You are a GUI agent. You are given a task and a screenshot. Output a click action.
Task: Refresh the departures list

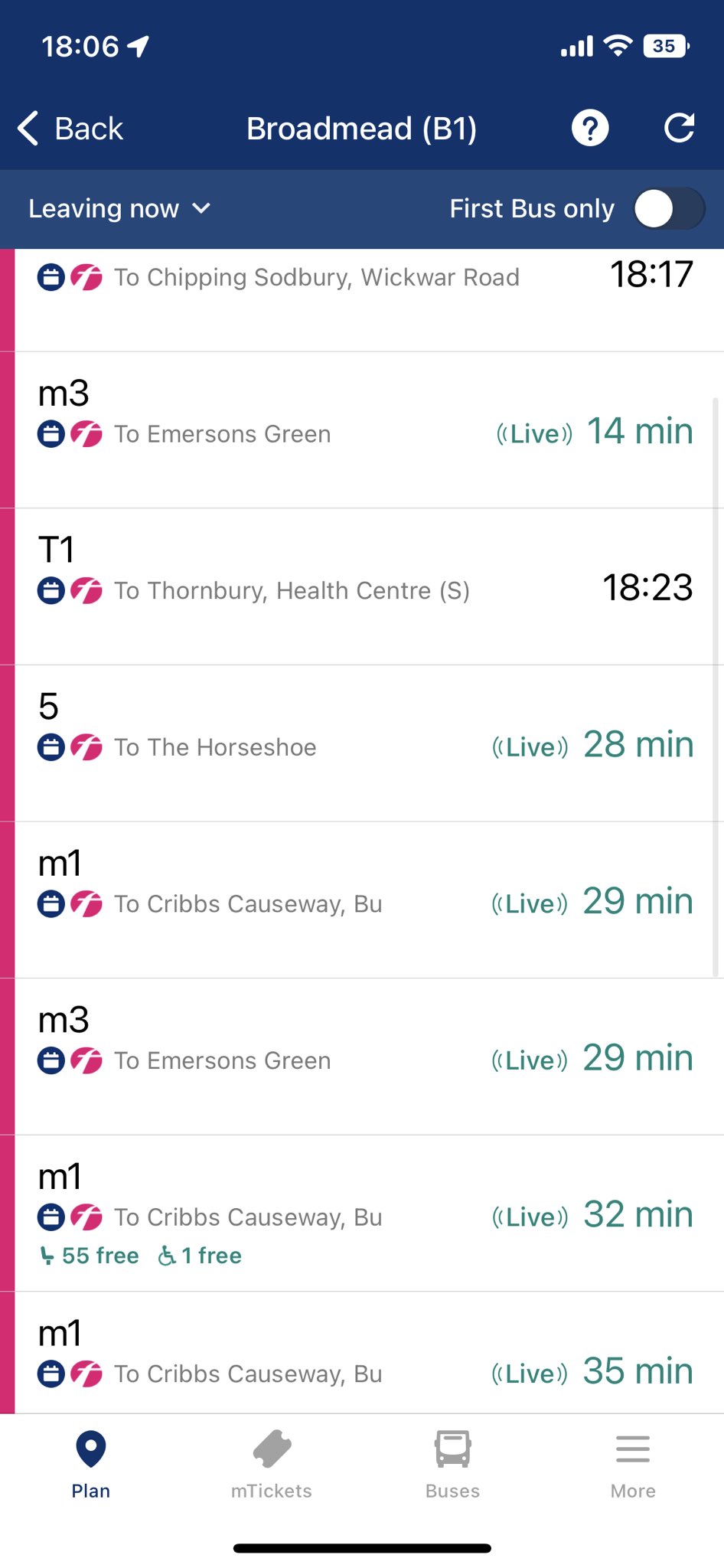click(679, 128)
